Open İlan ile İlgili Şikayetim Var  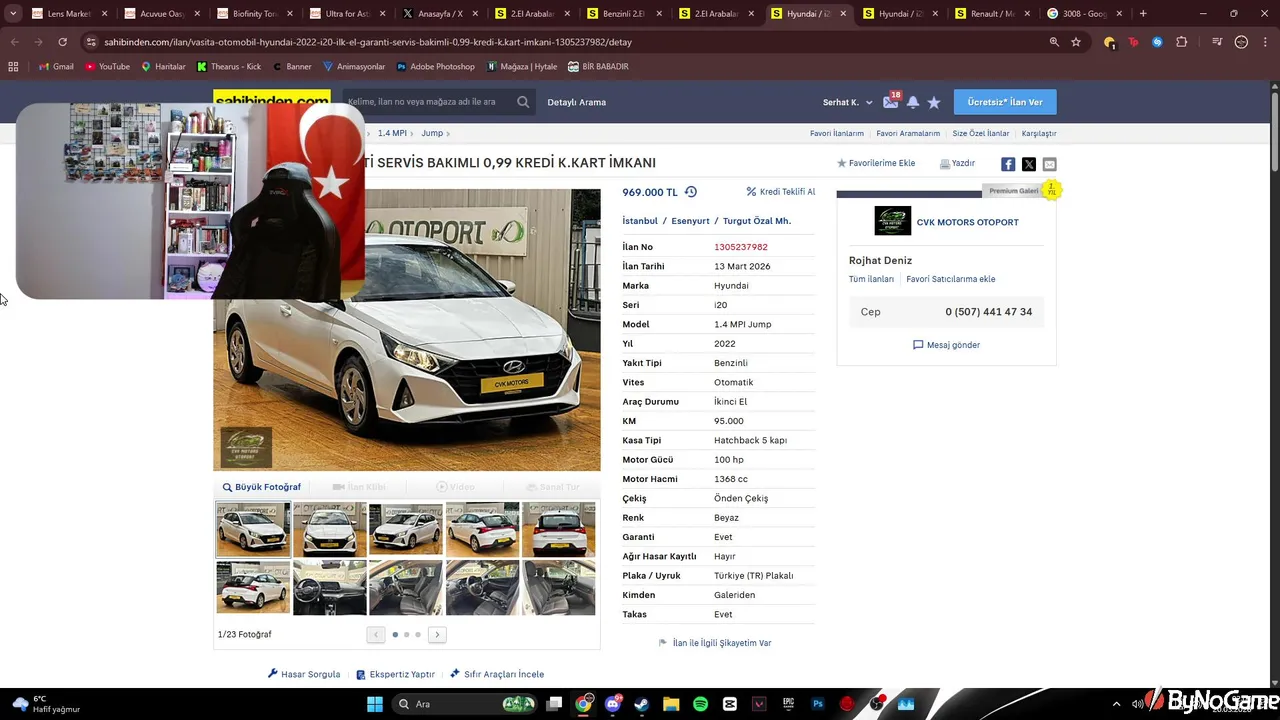[715, 643]
